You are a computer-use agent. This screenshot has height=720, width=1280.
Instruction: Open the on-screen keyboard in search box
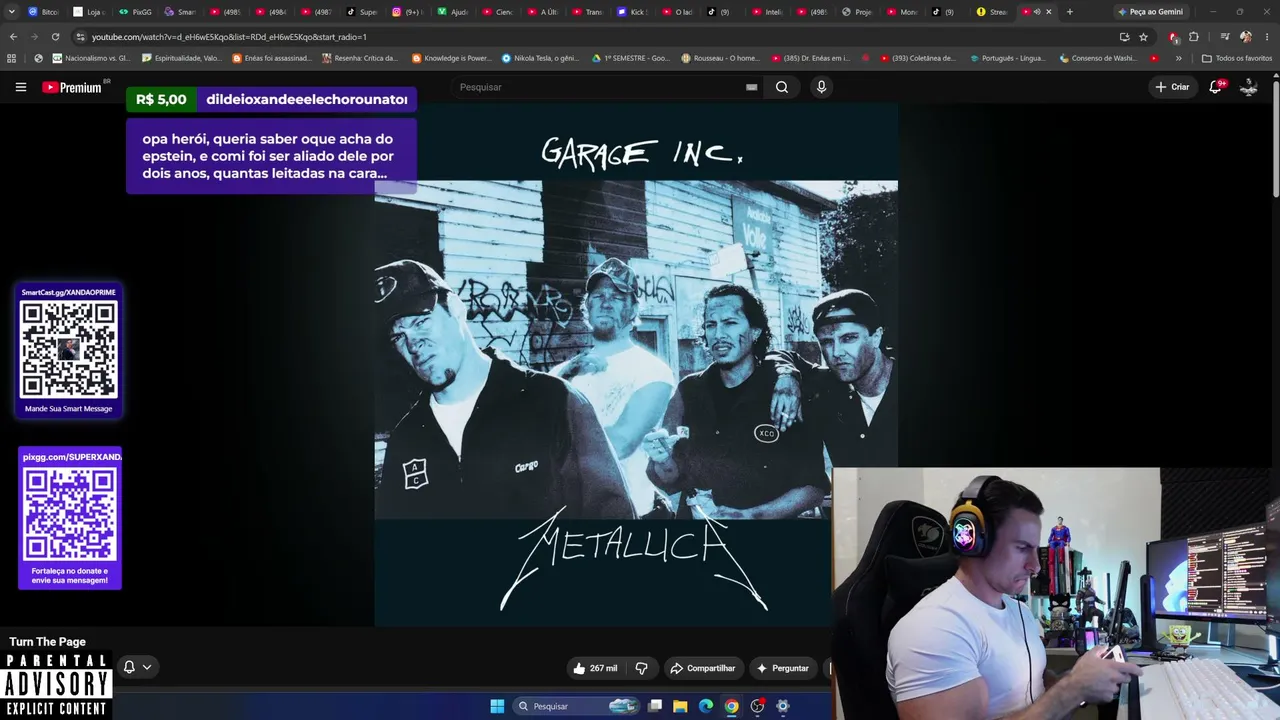[x=751, y=87]
